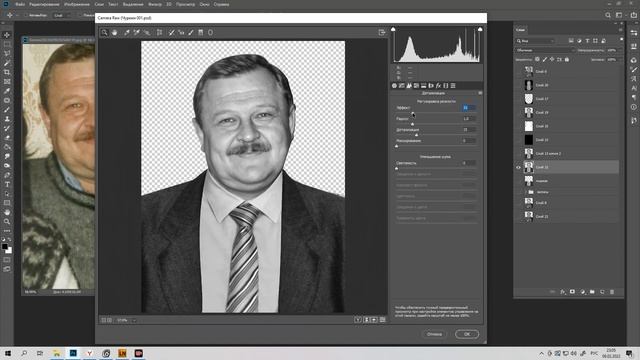Viewport: 640px width, 360px height.
Task: Toggle lock transparent pixels icon
Action: click(x=537, y=60)
